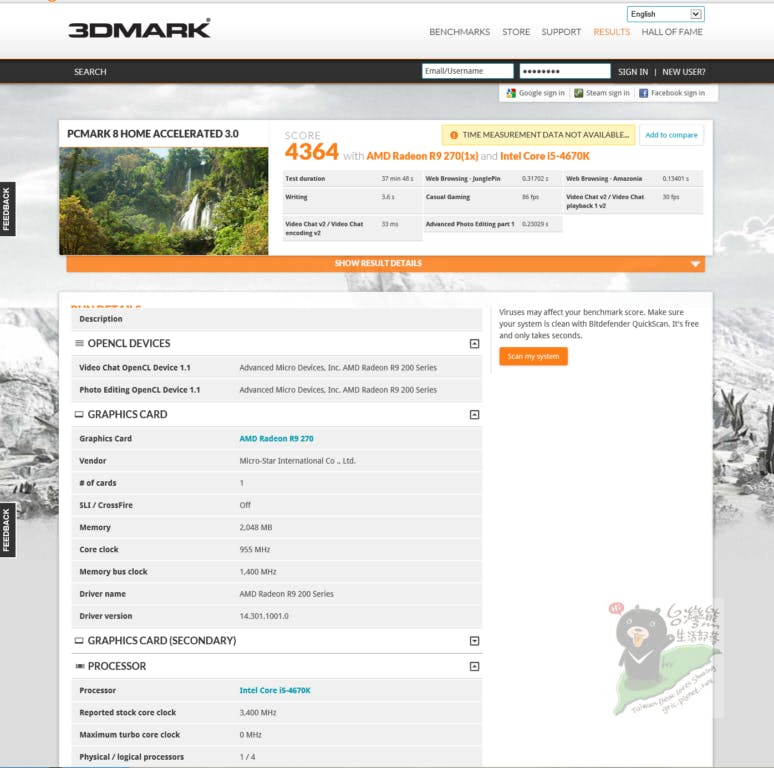Click the Steam sign in icon

tap(579, 93)
